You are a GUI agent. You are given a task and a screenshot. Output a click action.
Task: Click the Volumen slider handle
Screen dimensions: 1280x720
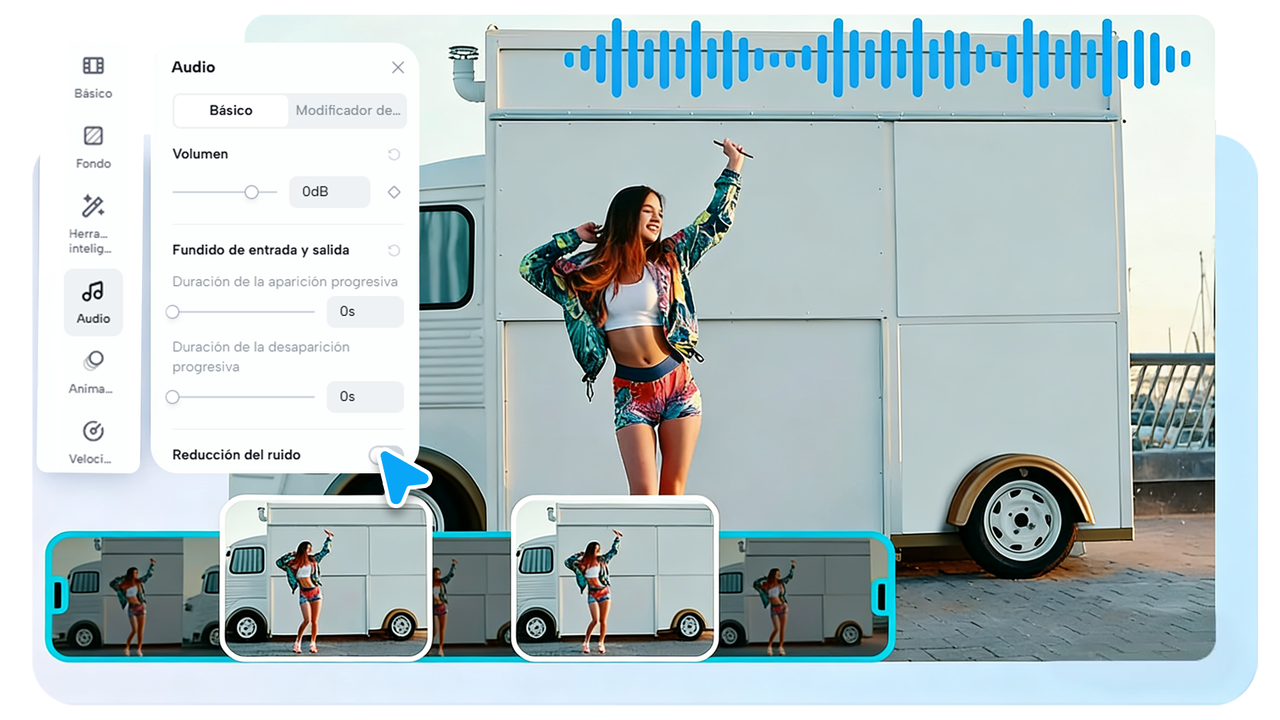(251, 191)
